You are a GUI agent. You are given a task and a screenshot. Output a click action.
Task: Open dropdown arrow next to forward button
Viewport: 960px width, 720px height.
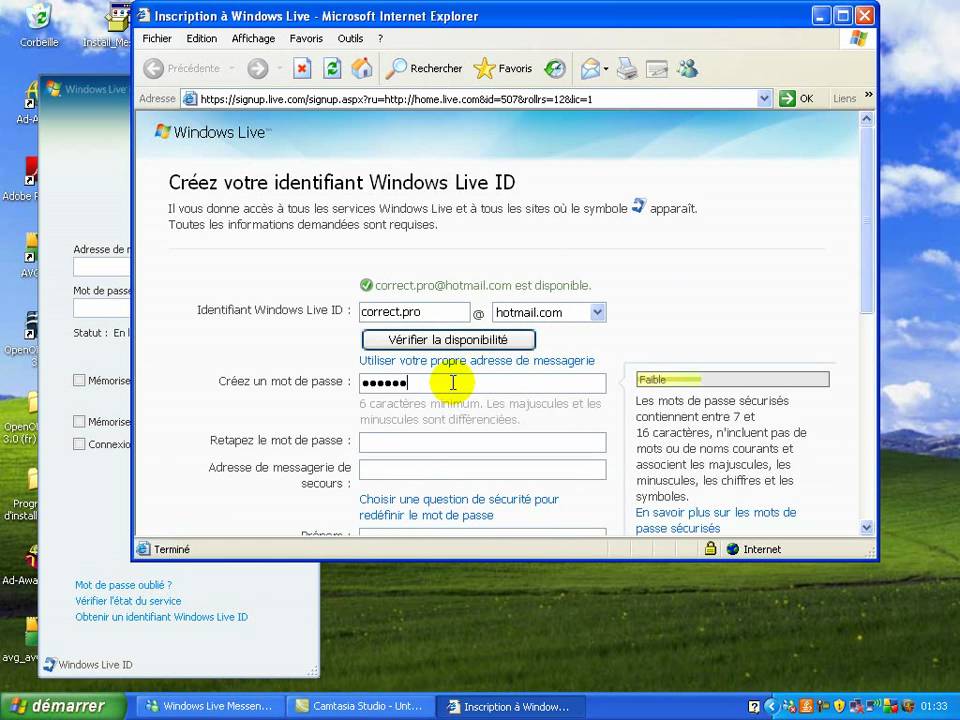point(280,69)
